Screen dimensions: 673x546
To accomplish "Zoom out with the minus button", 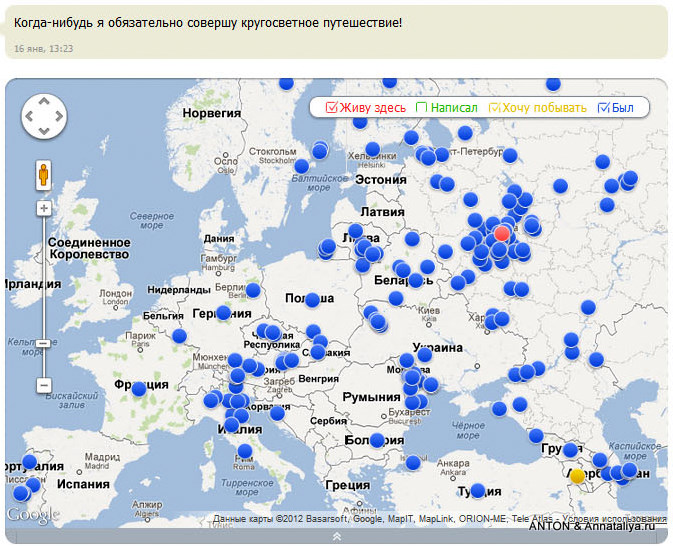I will point(43,385).
